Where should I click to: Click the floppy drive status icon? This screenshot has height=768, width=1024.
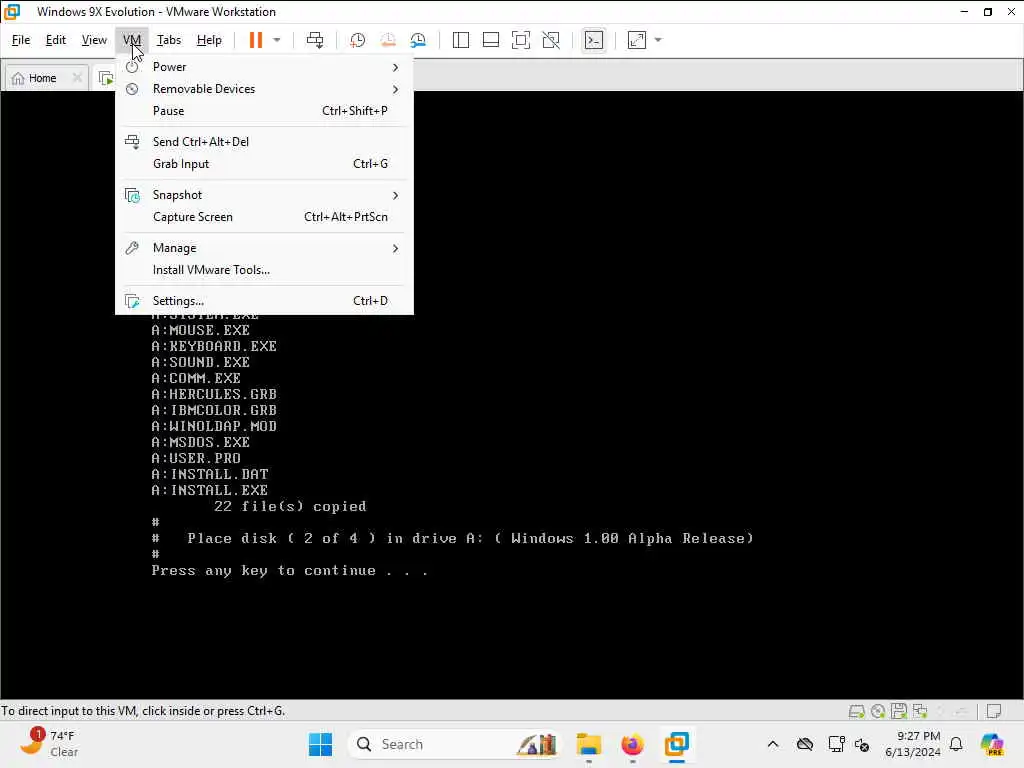coord(899,711)
